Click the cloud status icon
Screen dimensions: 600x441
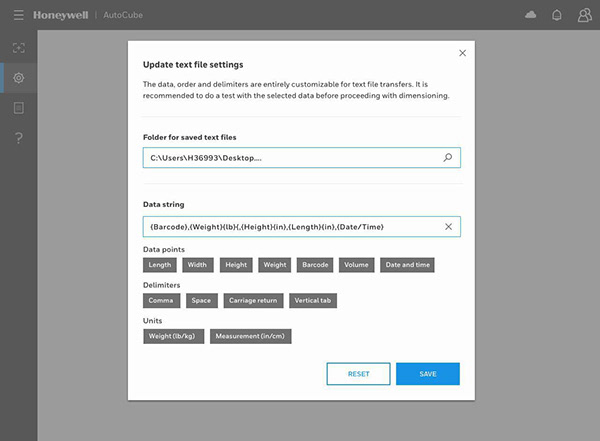(x=530, y=15)
